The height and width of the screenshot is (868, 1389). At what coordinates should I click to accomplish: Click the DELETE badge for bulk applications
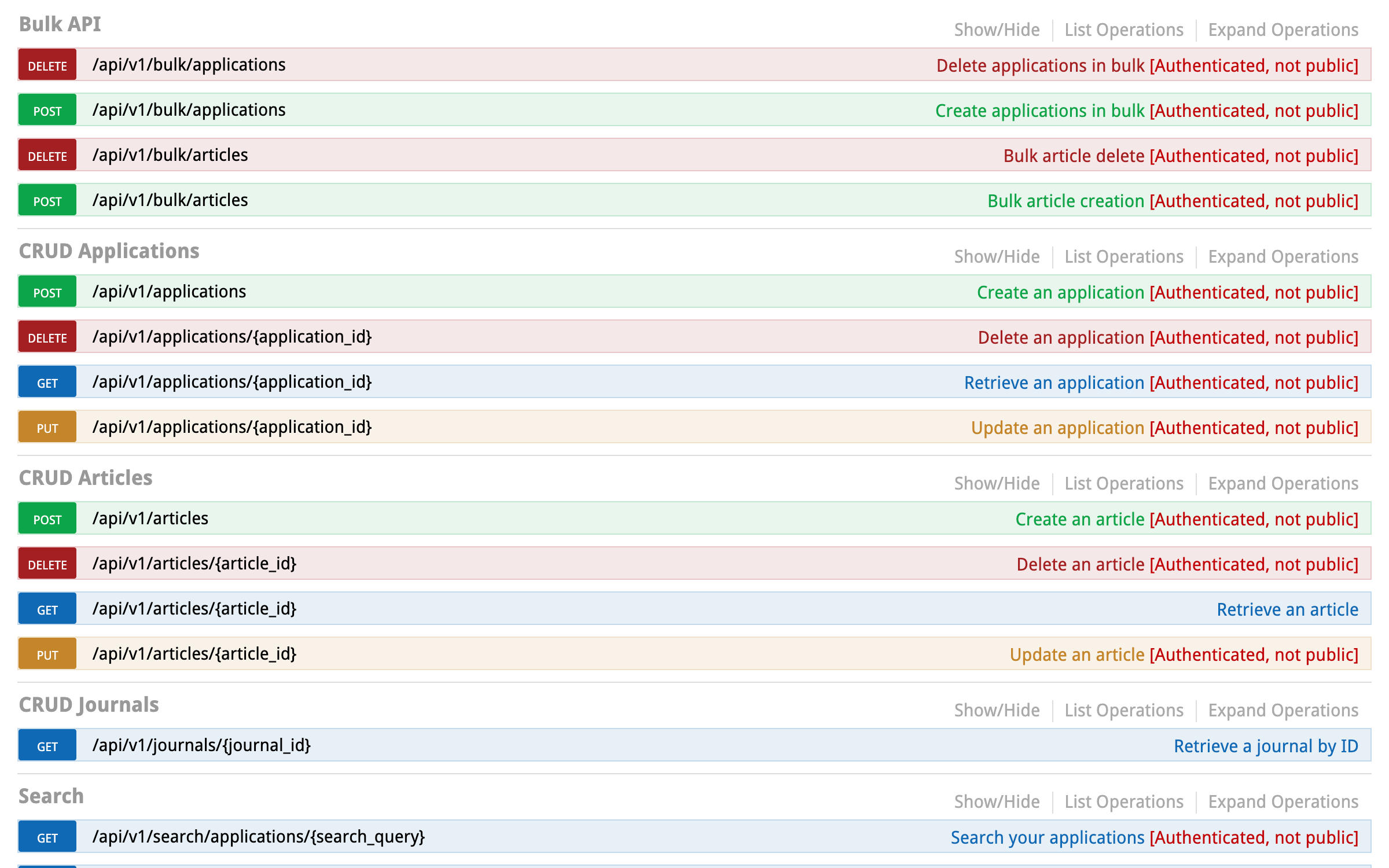coord(47,65)
